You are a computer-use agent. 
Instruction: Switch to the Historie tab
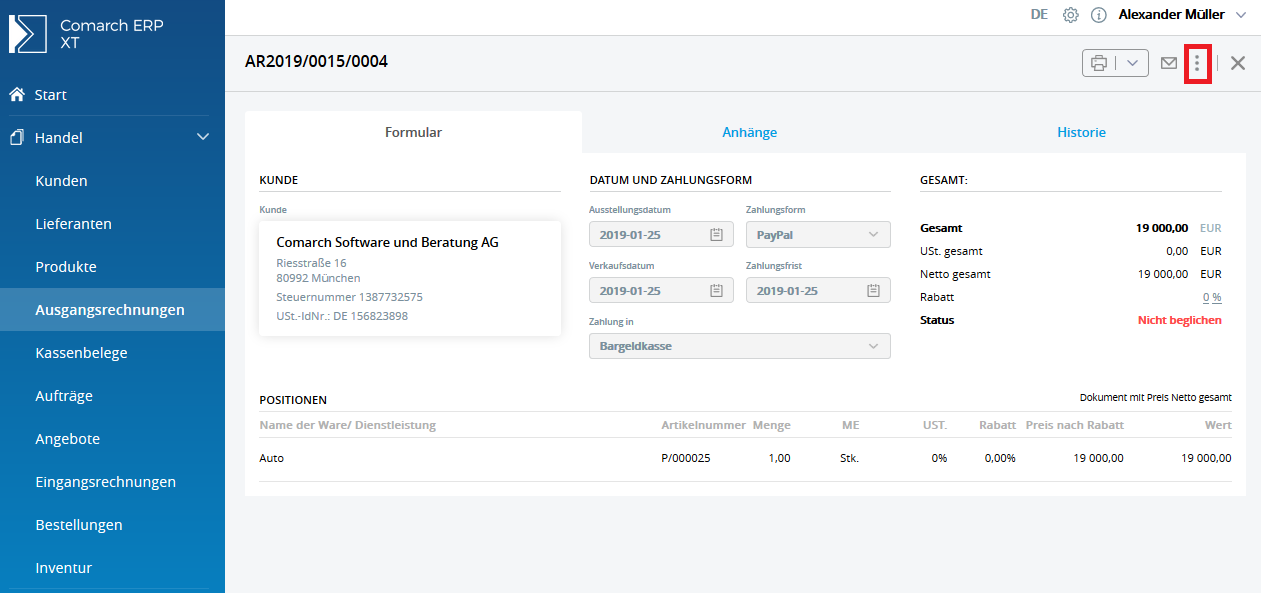1082,132
